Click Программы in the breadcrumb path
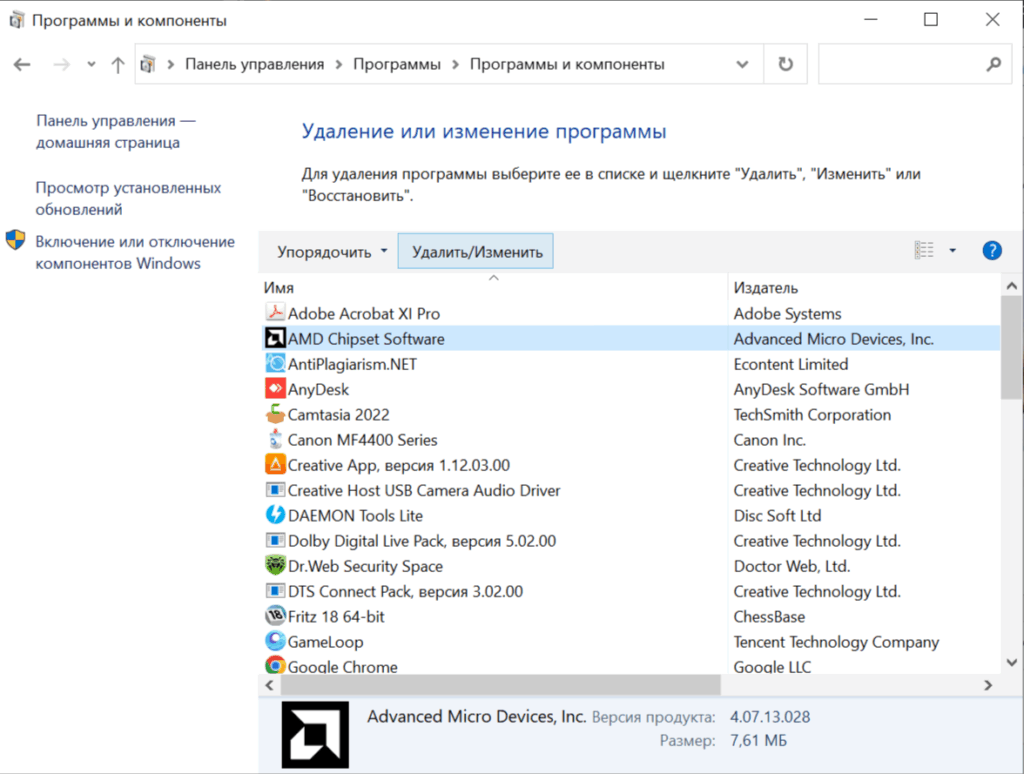The image size is (1024, 774). coord(396,64)
